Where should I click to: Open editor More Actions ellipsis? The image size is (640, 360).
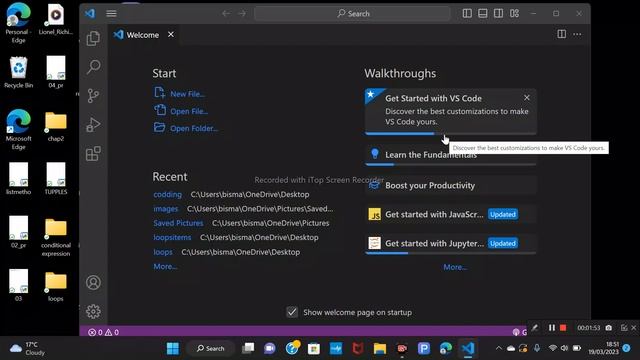577,34
